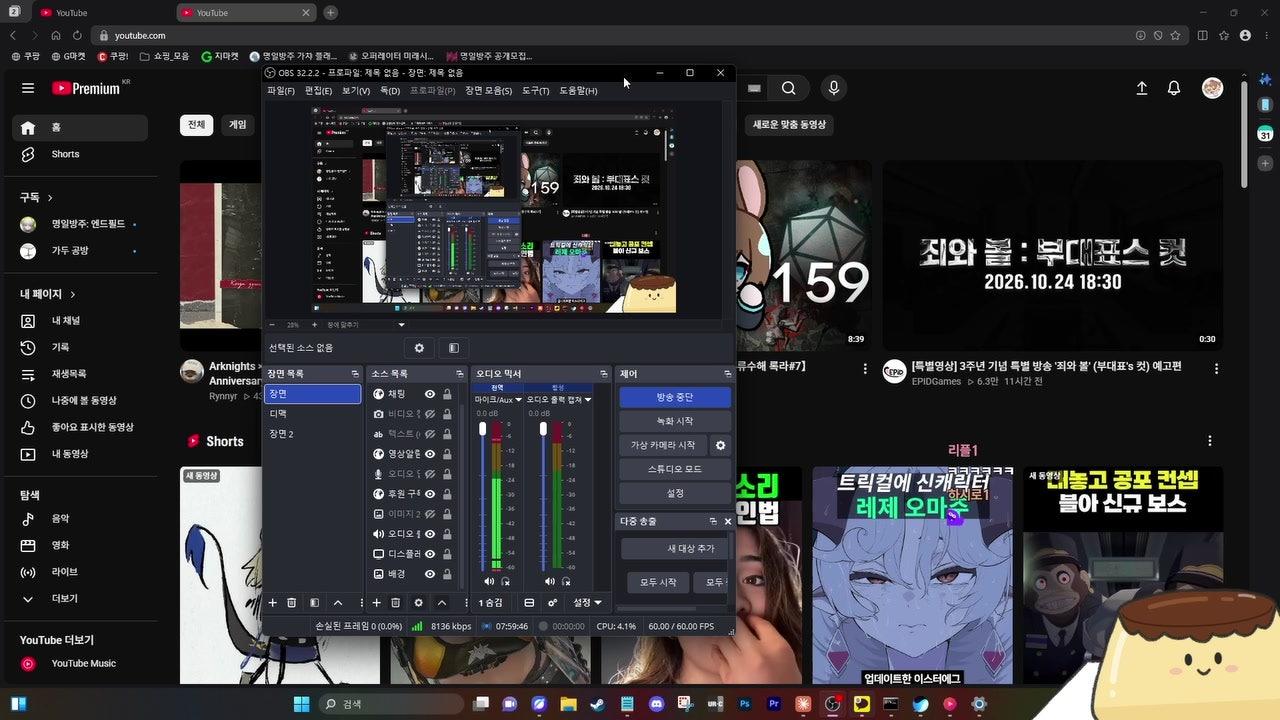Screen dimensions: 1280x720
Task: Click 새 대상 추가 button
Action: pos(676,549)
